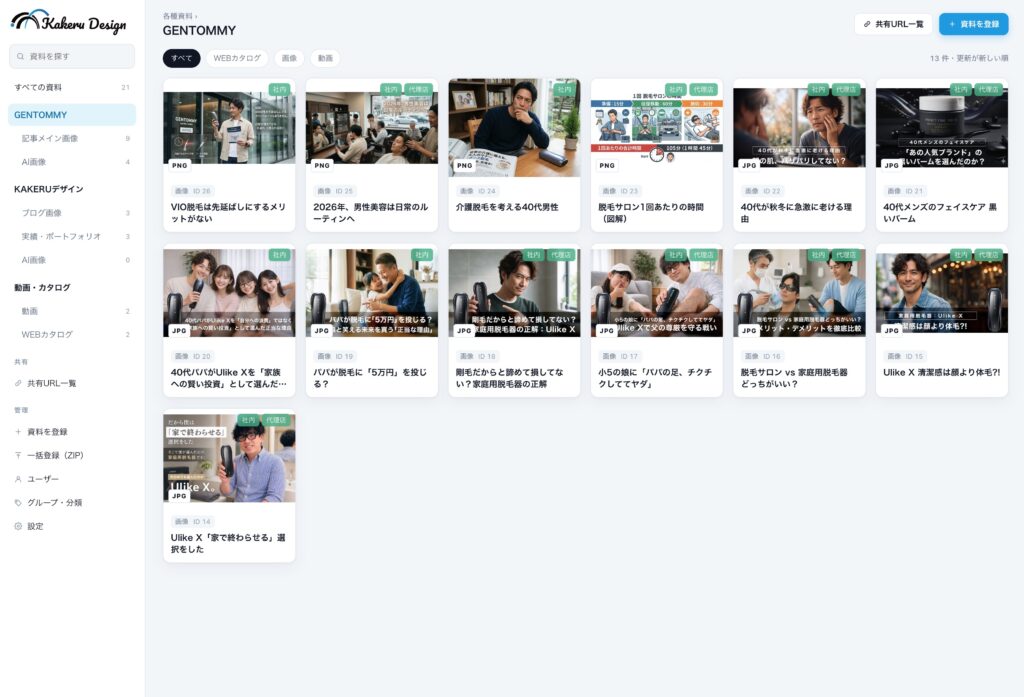
Task: Click the blue 資料を登録 button
Action: (x=974, y=24)
